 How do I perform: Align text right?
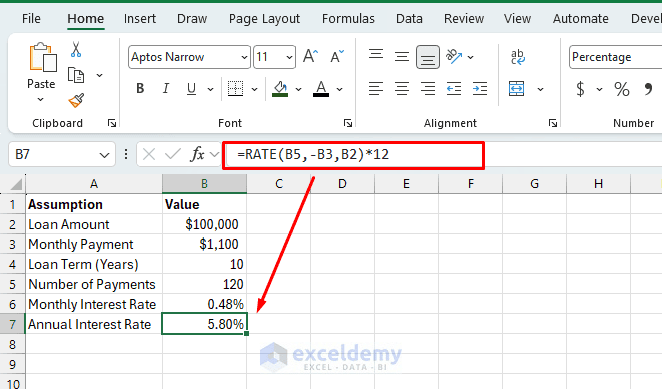(x=428, y=89)
